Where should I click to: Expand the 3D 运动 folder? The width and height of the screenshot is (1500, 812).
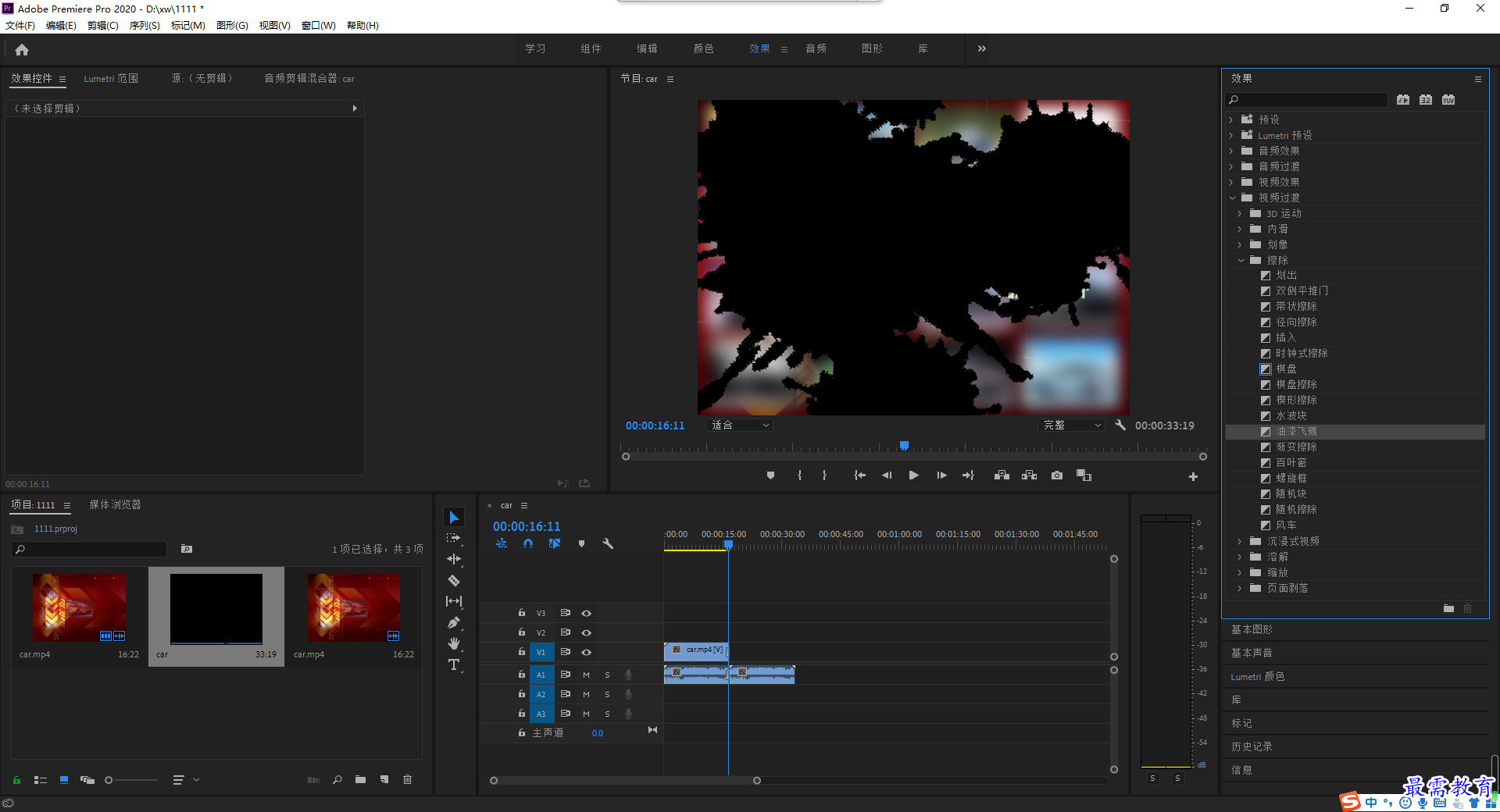1240,213
